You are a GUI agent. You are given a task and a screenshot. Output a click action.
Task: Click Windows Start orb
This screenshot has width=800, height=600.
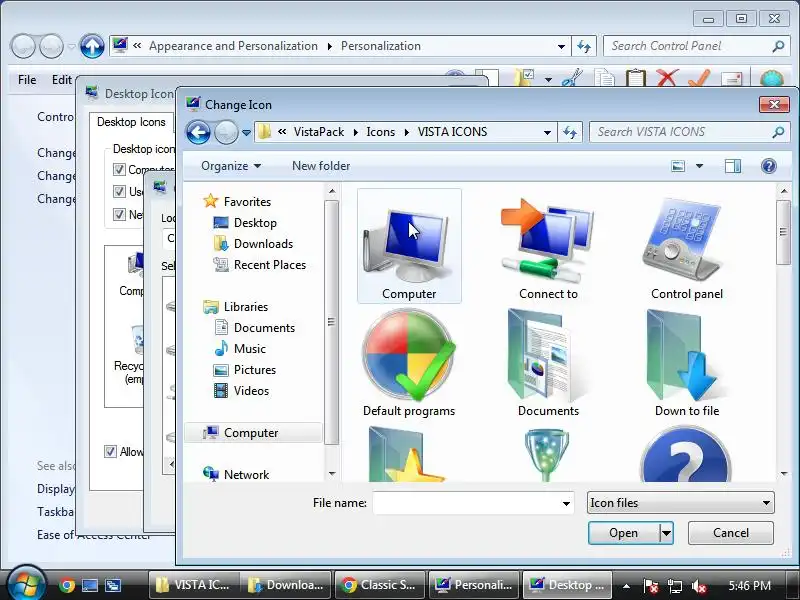26,584
